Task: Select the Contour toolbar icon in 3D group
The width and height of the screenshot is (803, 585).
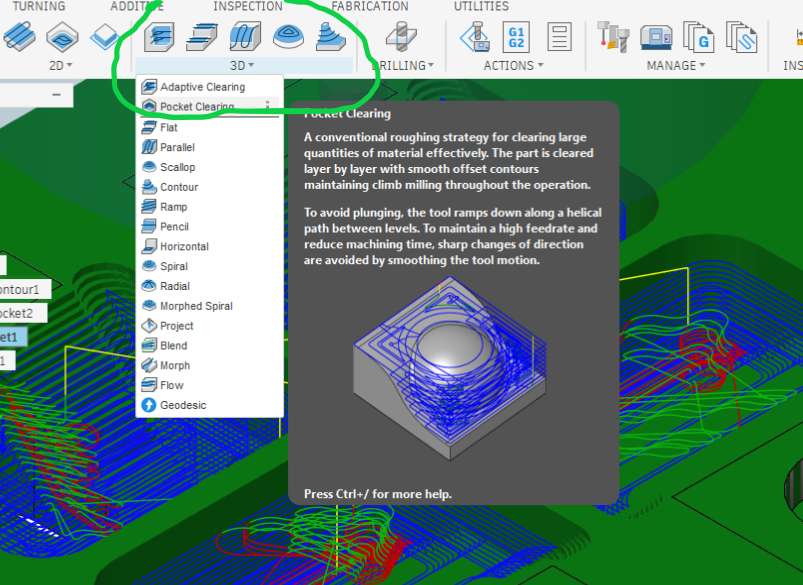Action: (x=331, y=36)
